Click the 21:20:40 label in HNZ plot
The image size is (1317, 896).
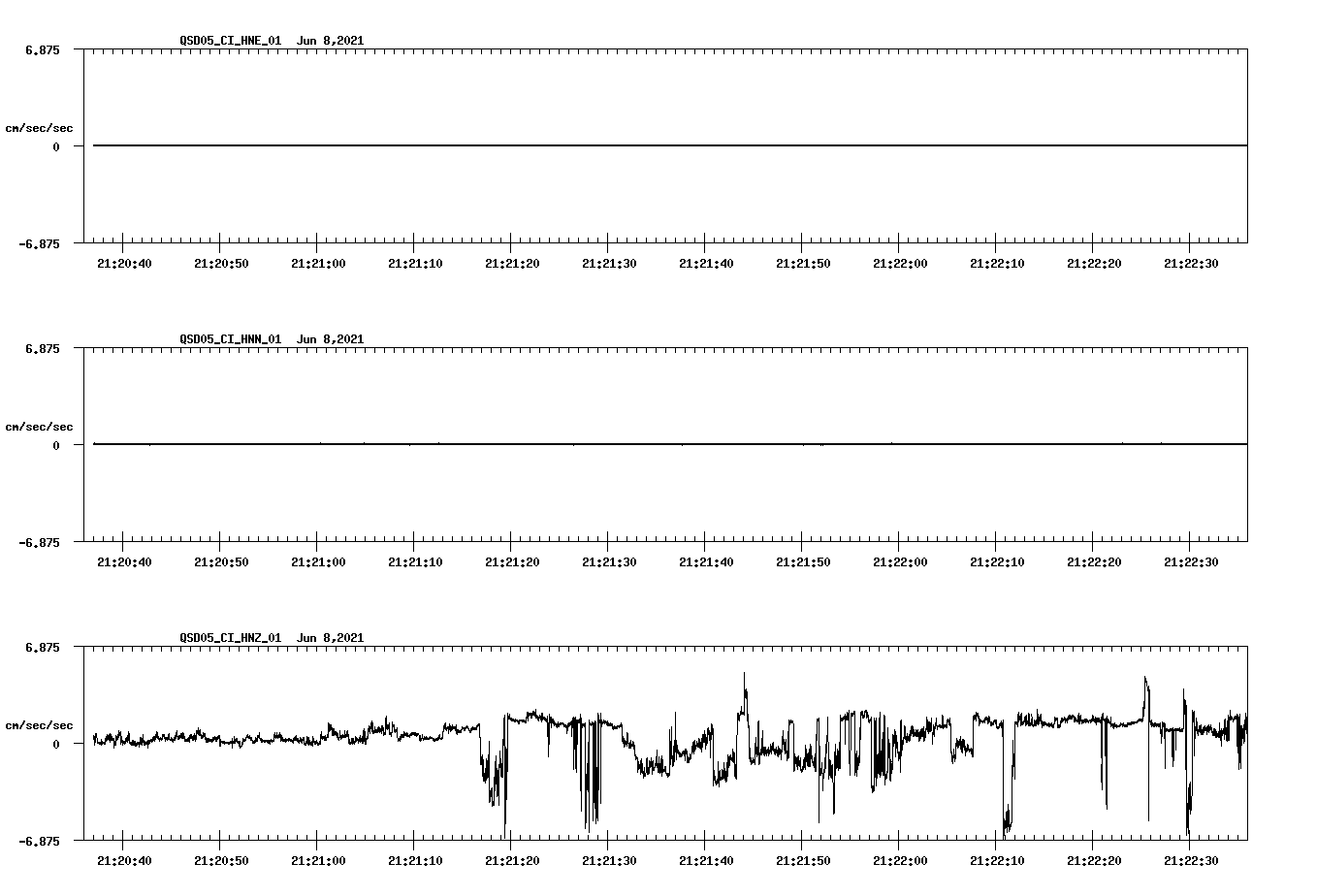coord(124,860)
